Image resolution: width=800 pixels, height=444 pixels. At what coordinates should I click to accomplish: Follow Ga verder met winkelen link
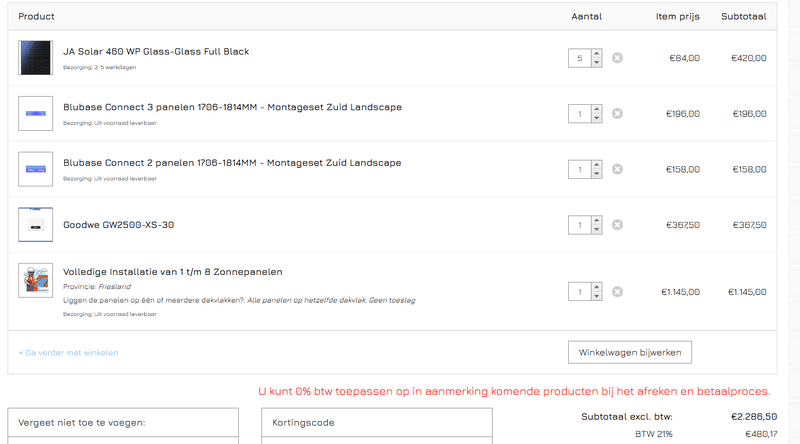(68, 353)
